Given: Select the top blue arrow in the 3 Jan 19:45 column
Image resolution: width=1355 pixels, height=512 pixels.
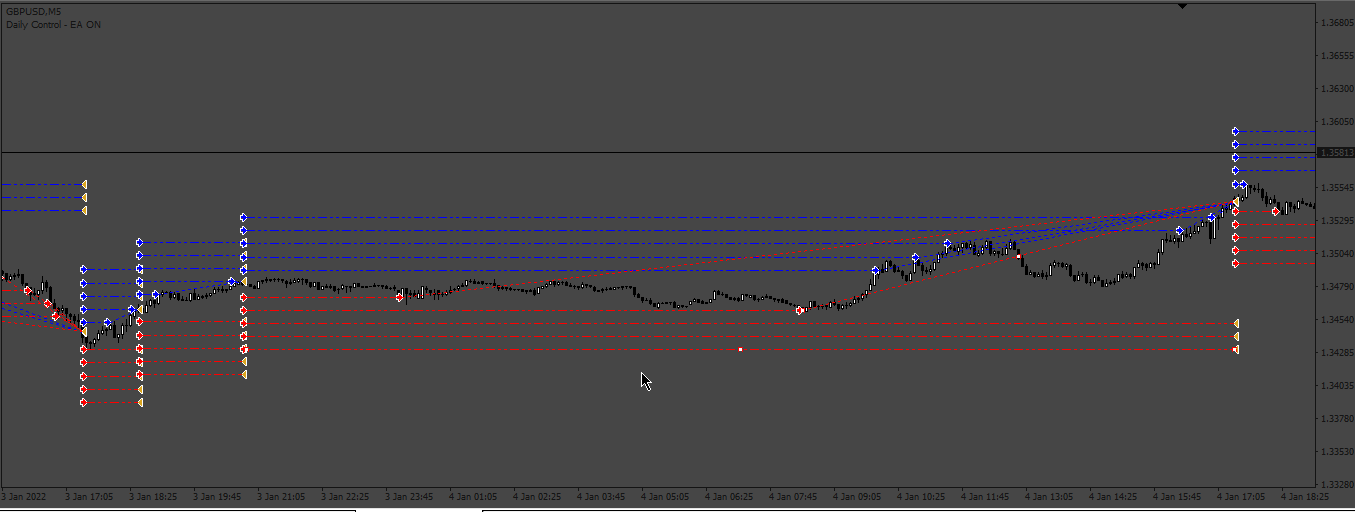Looking at the screenshot, I should (243, 217).
